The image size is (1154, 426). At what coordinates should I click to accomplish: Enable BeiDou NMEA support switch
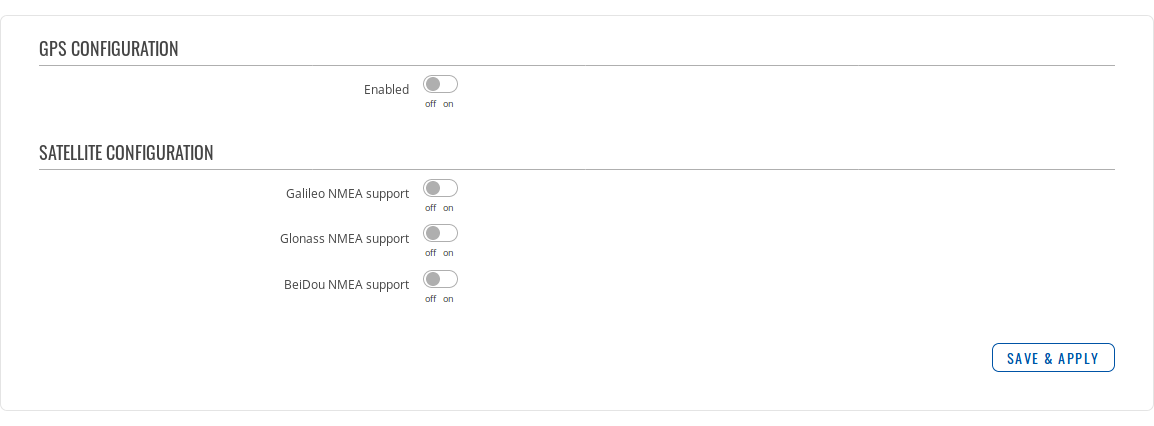click(x=440, y=279)
